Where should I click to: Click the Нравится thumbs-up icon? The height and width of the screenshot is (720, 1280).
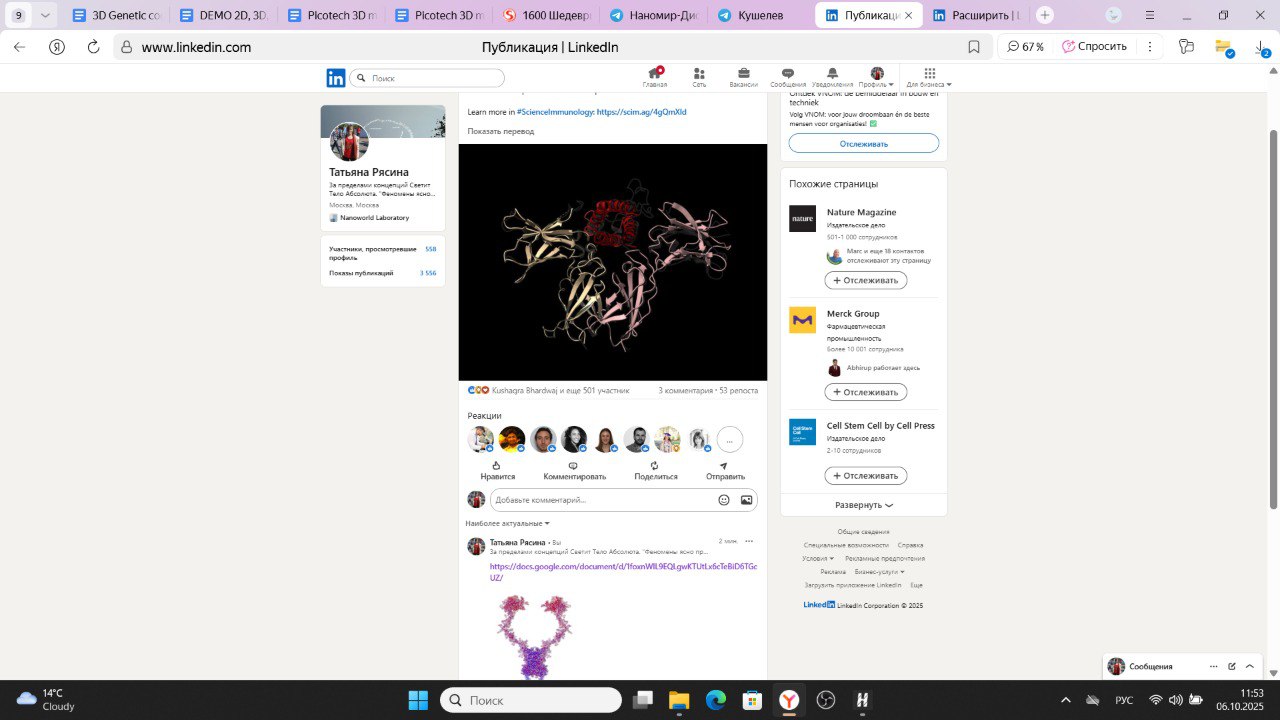[x=497, y=466]
